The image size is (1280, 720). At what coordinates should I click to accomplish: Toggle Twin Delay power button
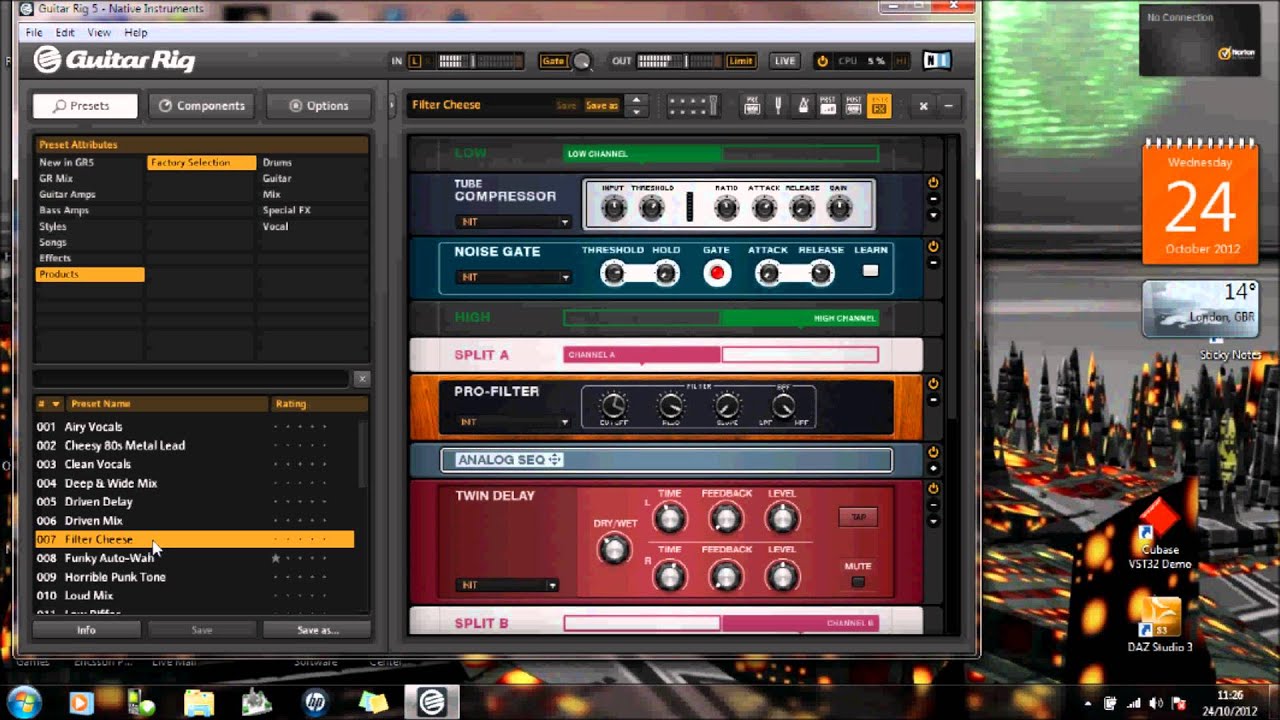click(933, 488)
